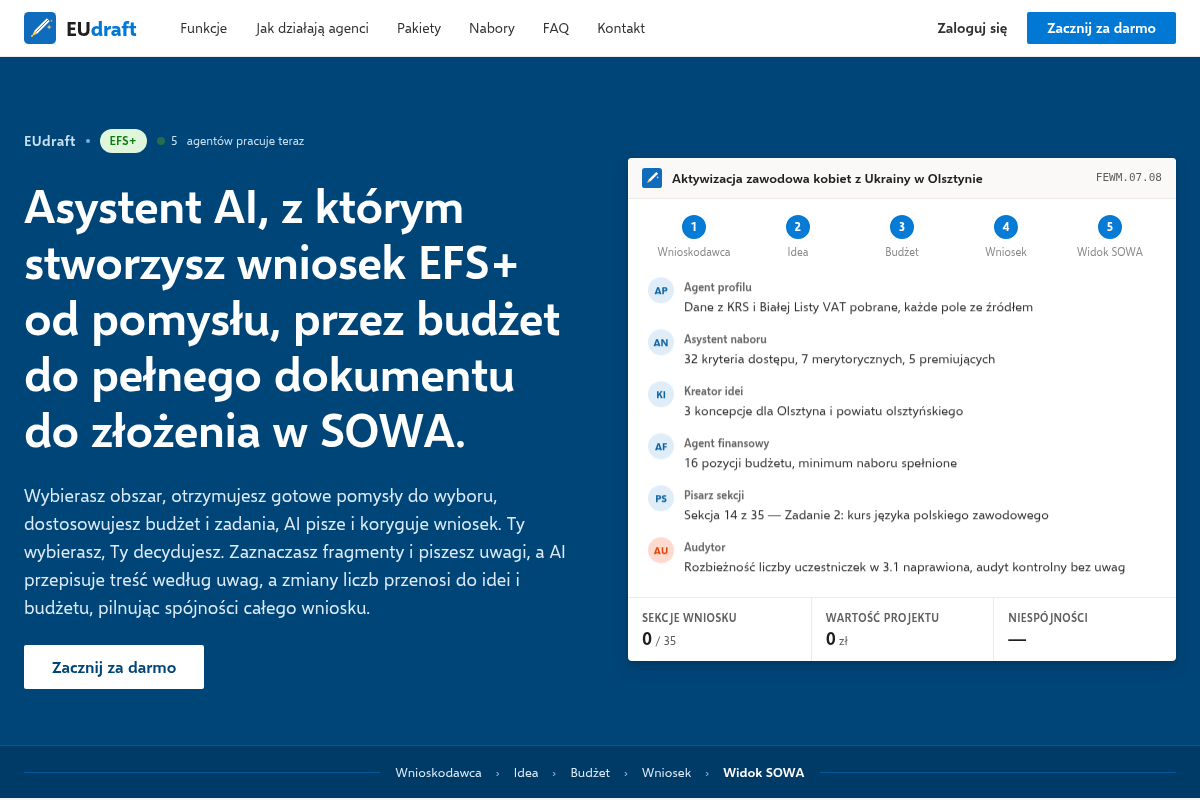The image size is (1200, 800).
Task: Click the EFS+ badge
Action: click(x=123, y=141)
